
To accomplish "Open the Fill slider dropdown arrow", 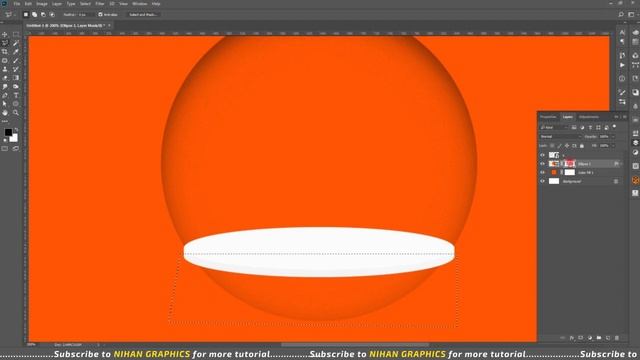I will coord(613,146).
